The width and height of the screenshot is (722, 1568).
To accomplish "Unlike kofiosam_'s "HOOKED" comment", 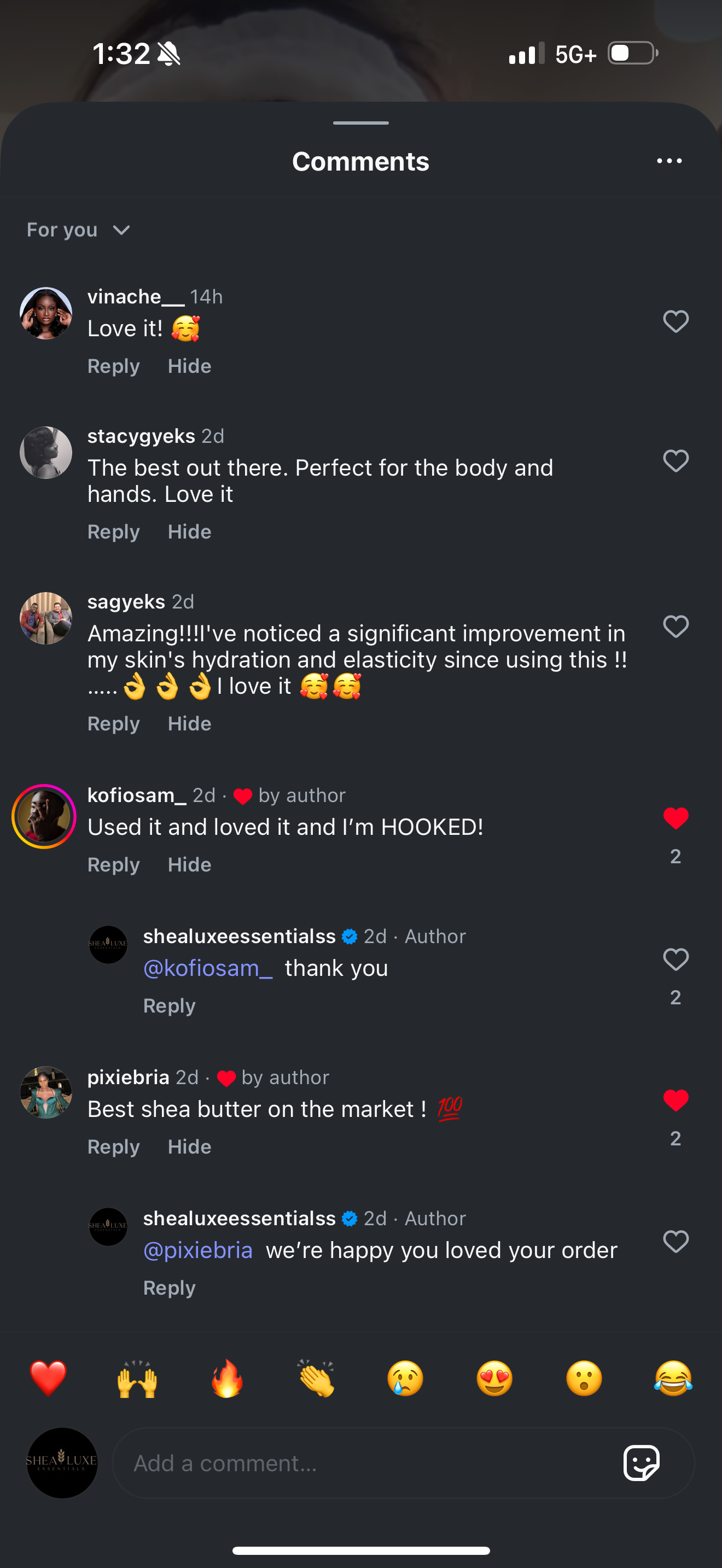I will (x=675, y=818).
